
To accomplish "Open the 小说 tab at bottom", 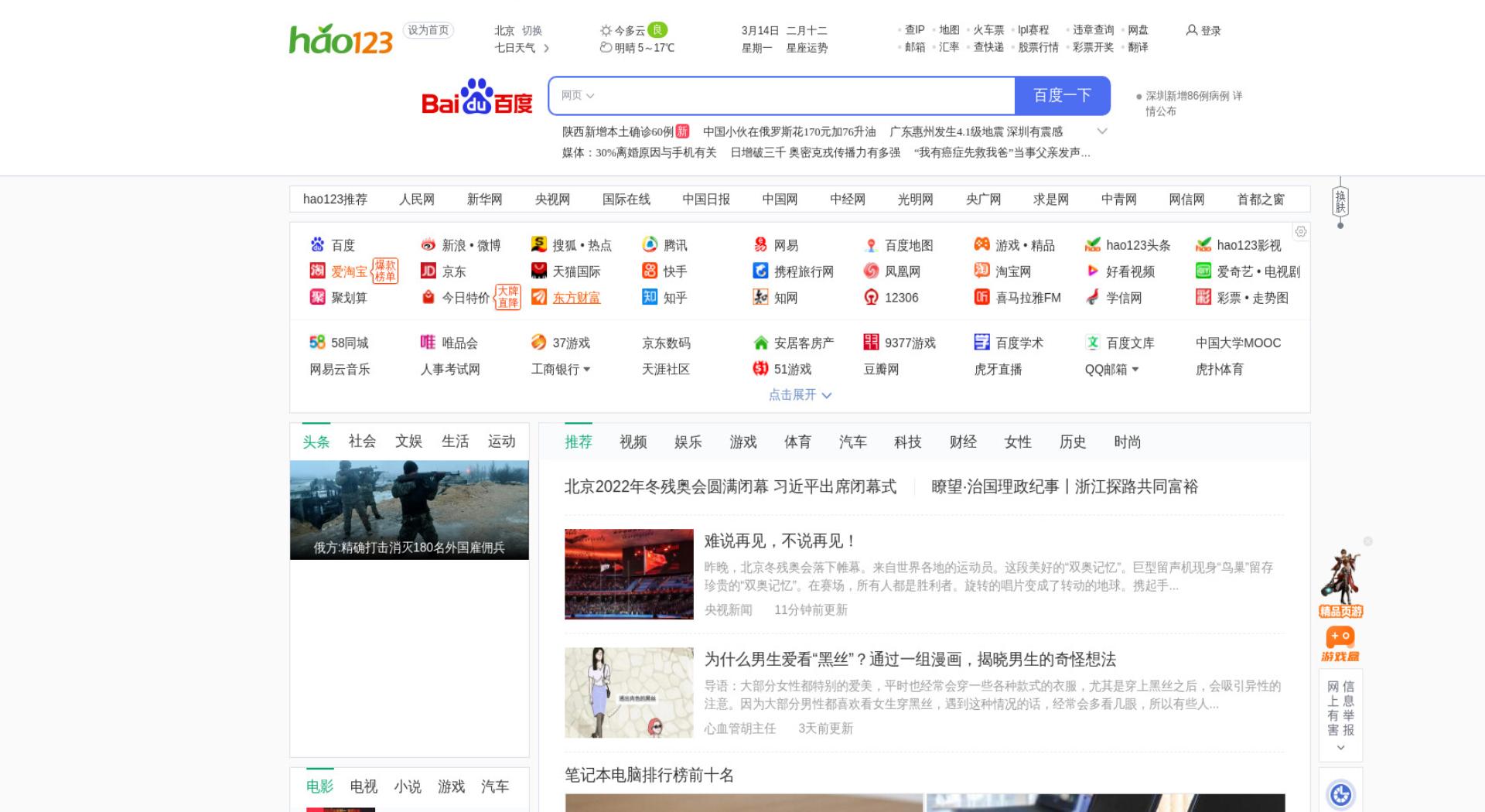I will pos(407,786).
